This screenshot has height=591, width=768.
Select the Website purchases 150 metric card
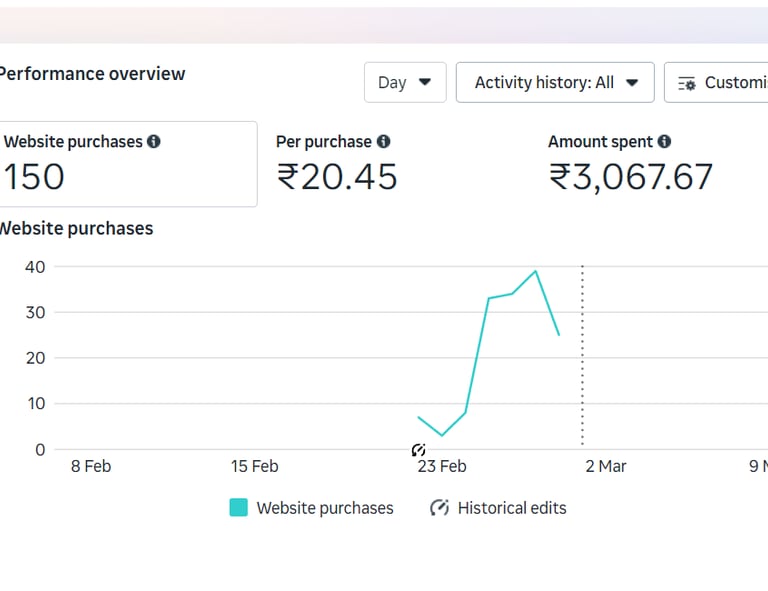point(126,164)
